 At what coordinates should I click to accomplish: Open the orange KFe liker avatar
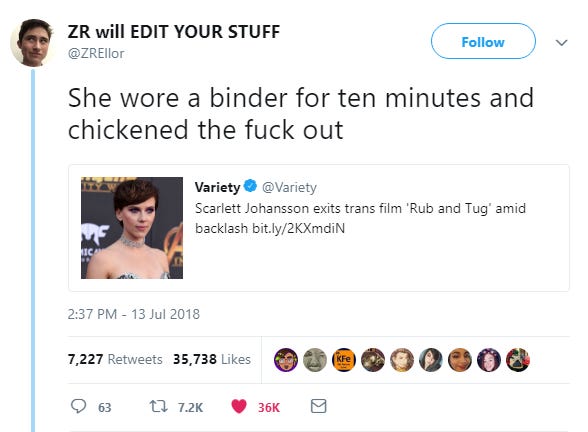point(344,360)
